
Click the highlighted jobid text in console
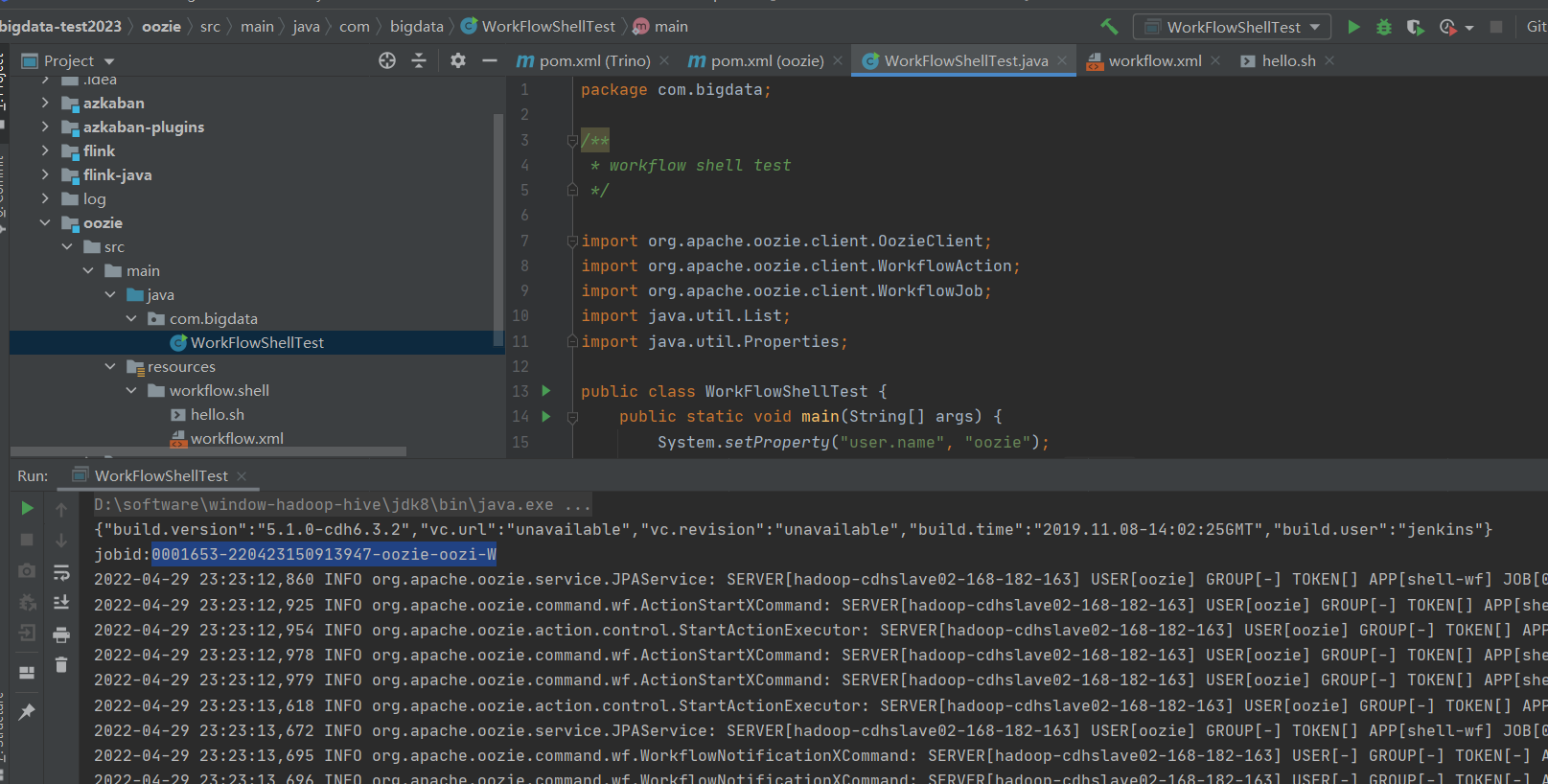tap(324, 554)
